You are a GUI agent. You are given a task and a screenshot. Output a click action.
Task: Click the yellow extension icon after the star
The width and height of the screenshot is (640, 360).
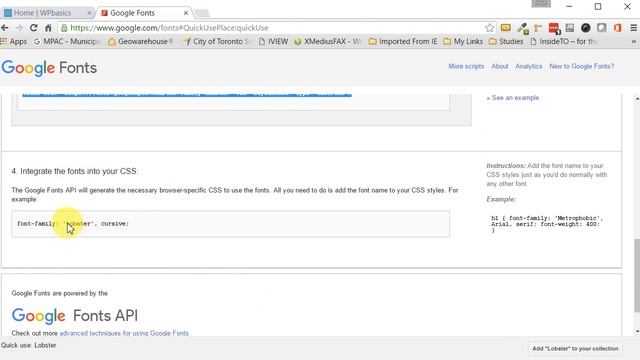(x=506, y=28)
